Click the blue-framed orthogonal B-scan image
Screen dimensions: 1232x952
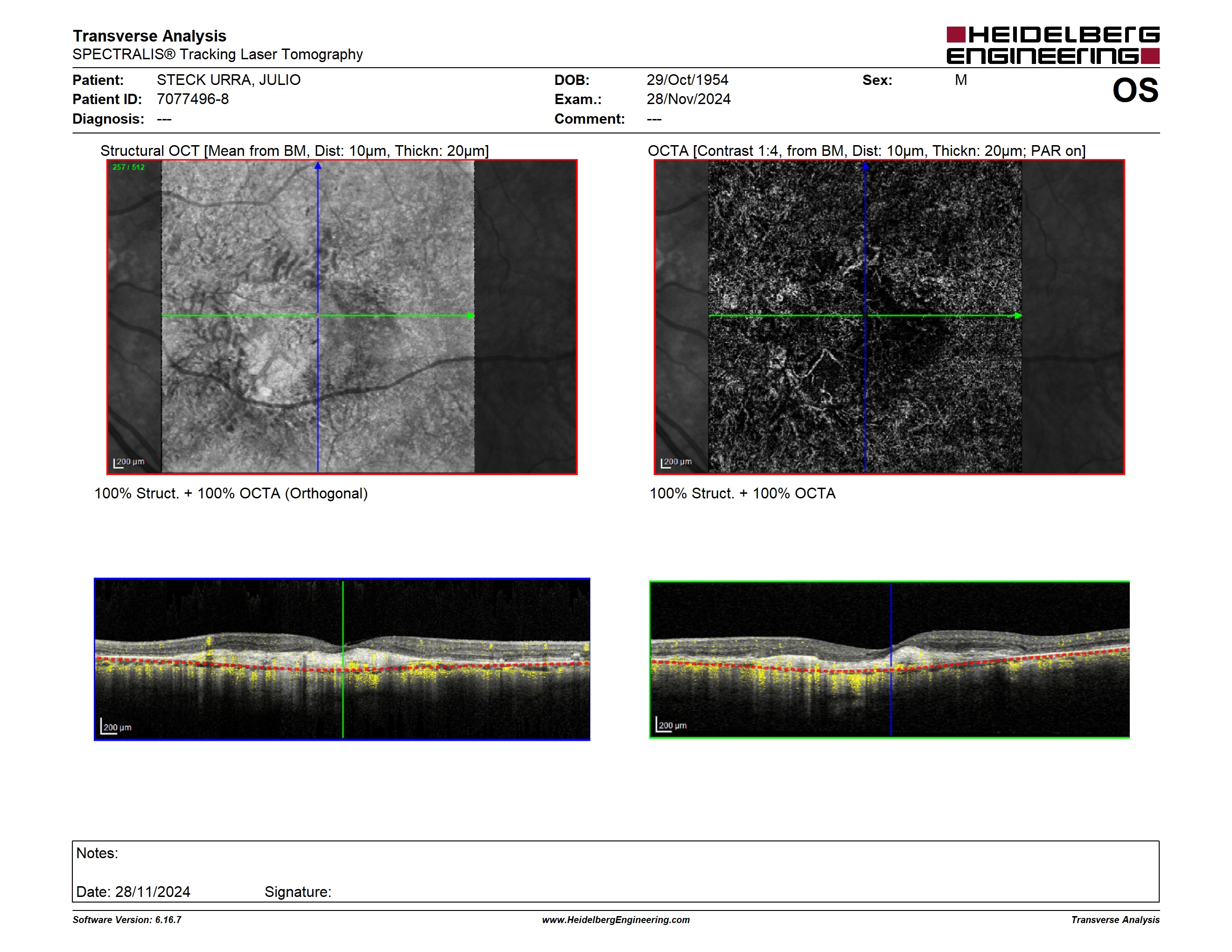pyautogui.click(x=342, y=659)
